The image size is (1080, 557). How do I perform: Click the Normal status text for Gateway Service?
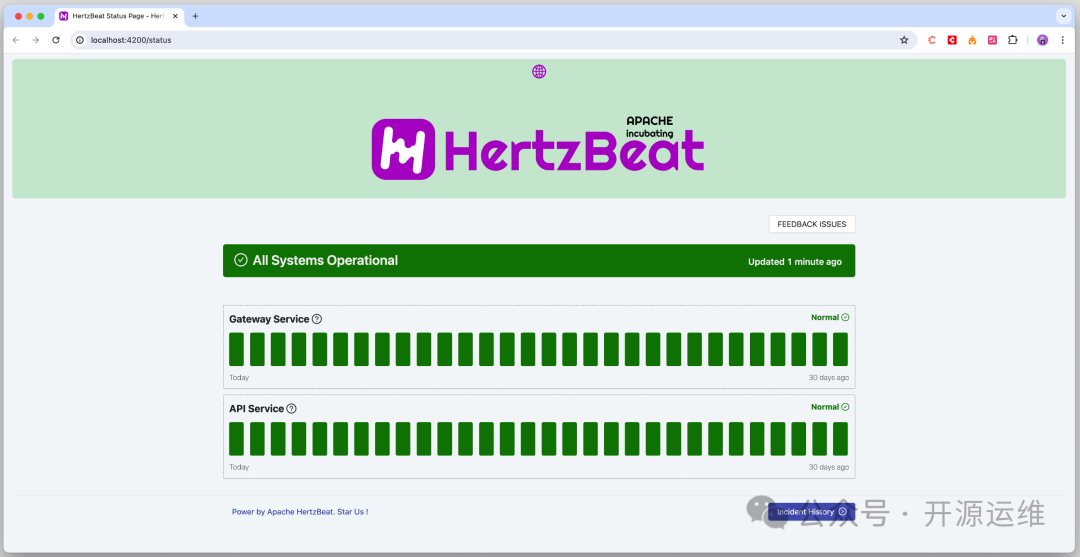pos(824,317)
